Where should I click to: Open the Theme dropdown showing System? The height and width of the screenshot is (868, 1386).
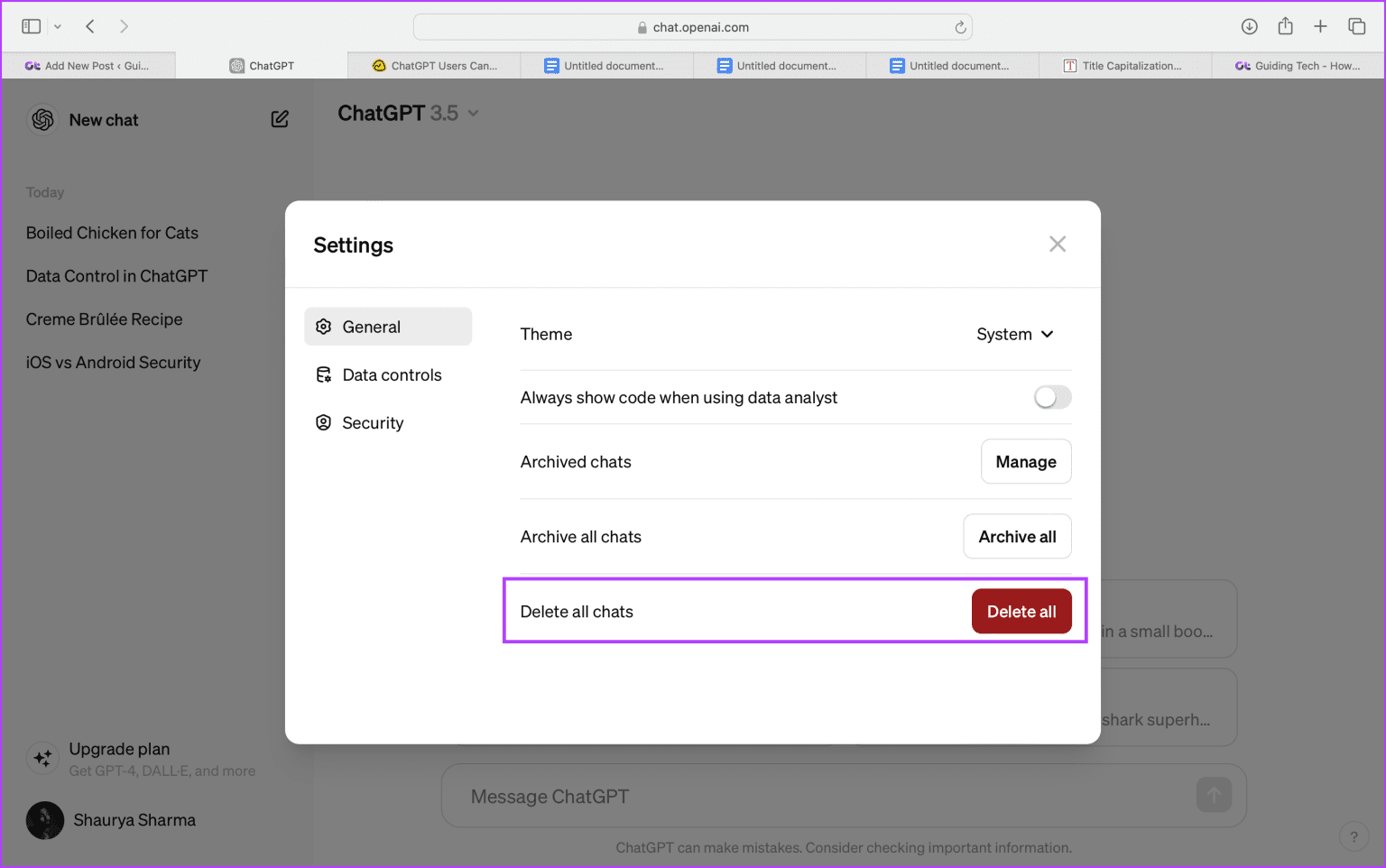point(1014,334)
